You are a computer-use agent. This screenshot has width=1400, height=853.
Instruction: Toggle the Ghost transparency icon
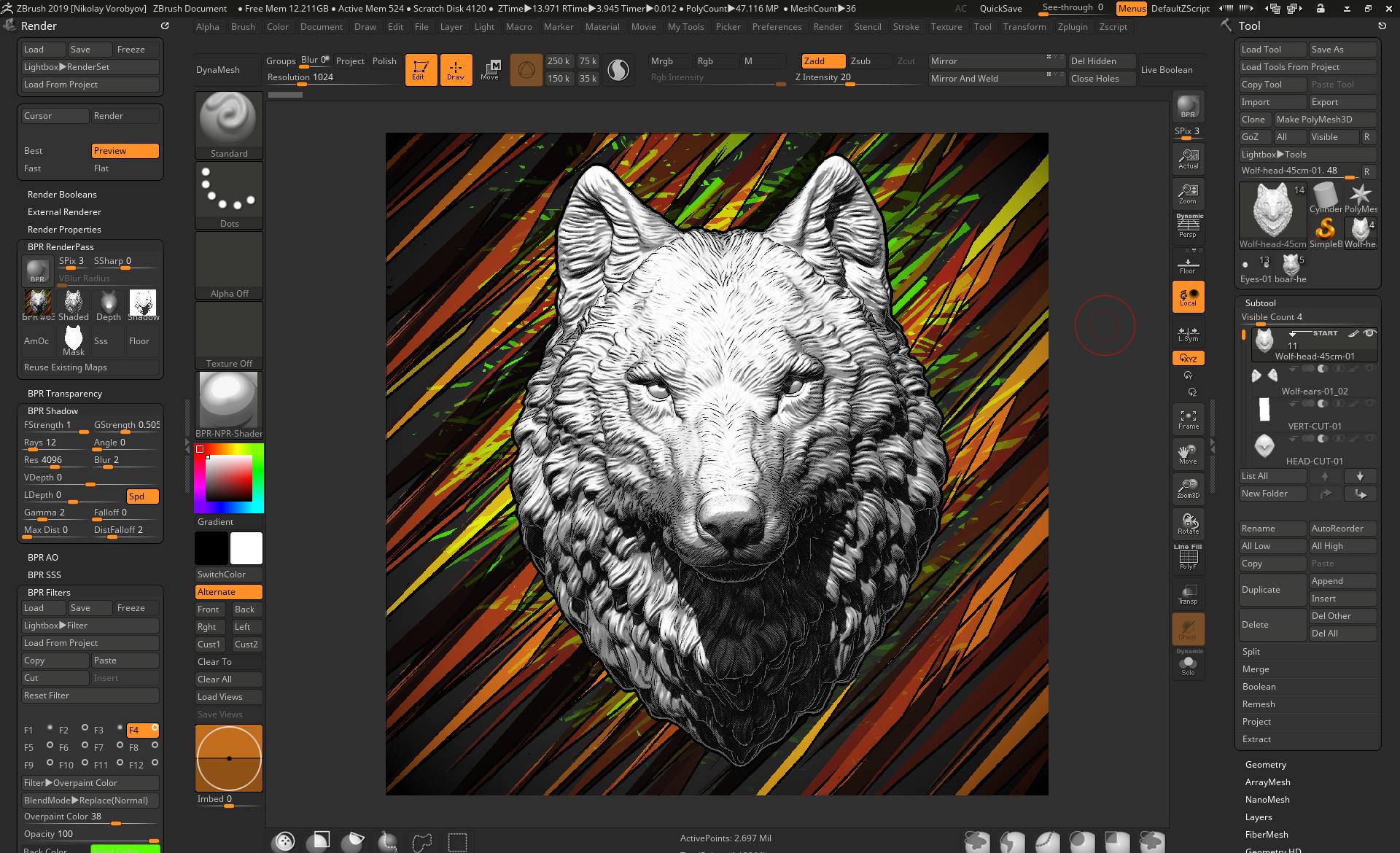[1188, 628]
